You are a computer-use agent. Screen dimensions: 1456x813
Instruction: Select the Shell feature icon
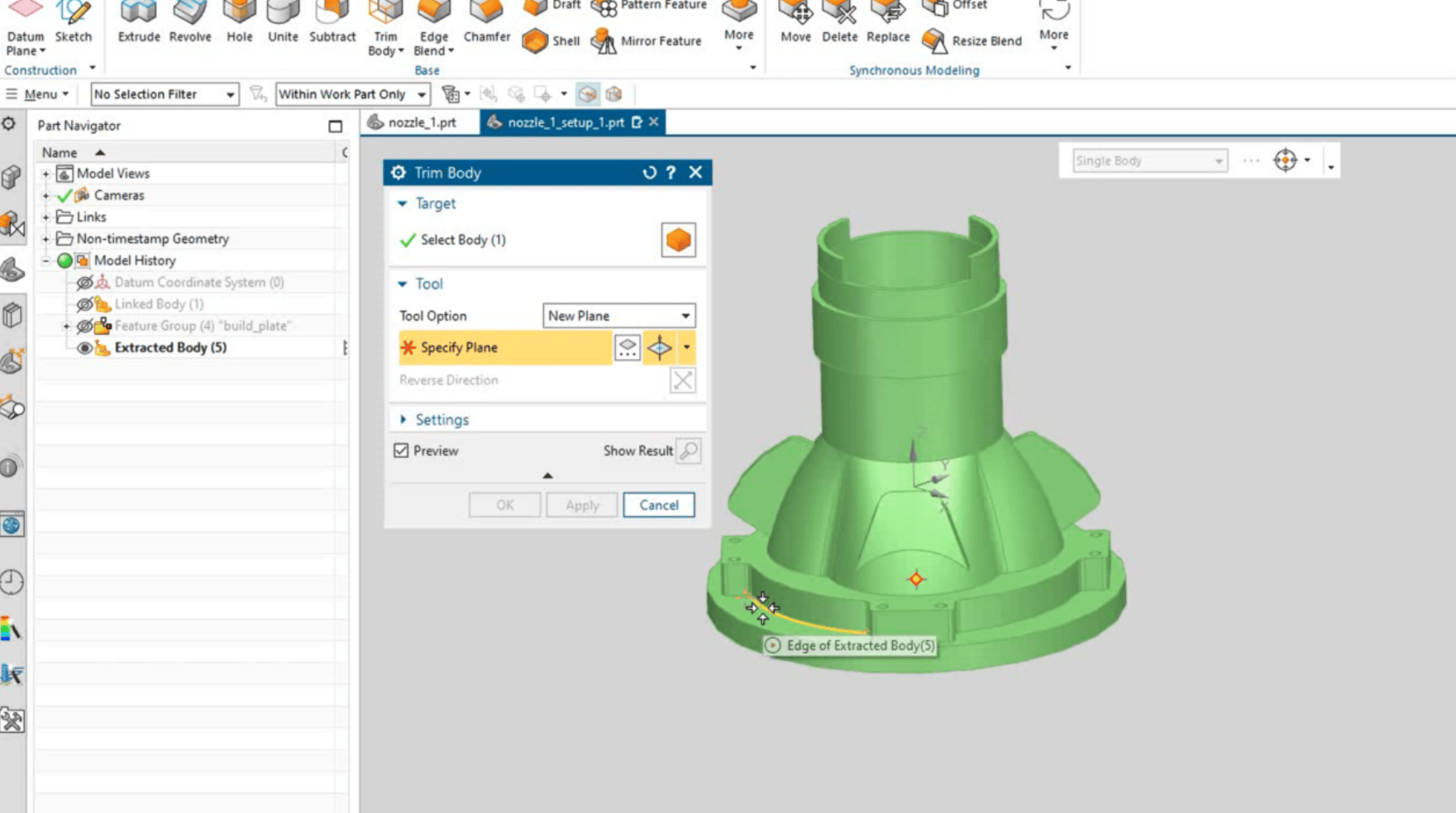tap(536, 41)
